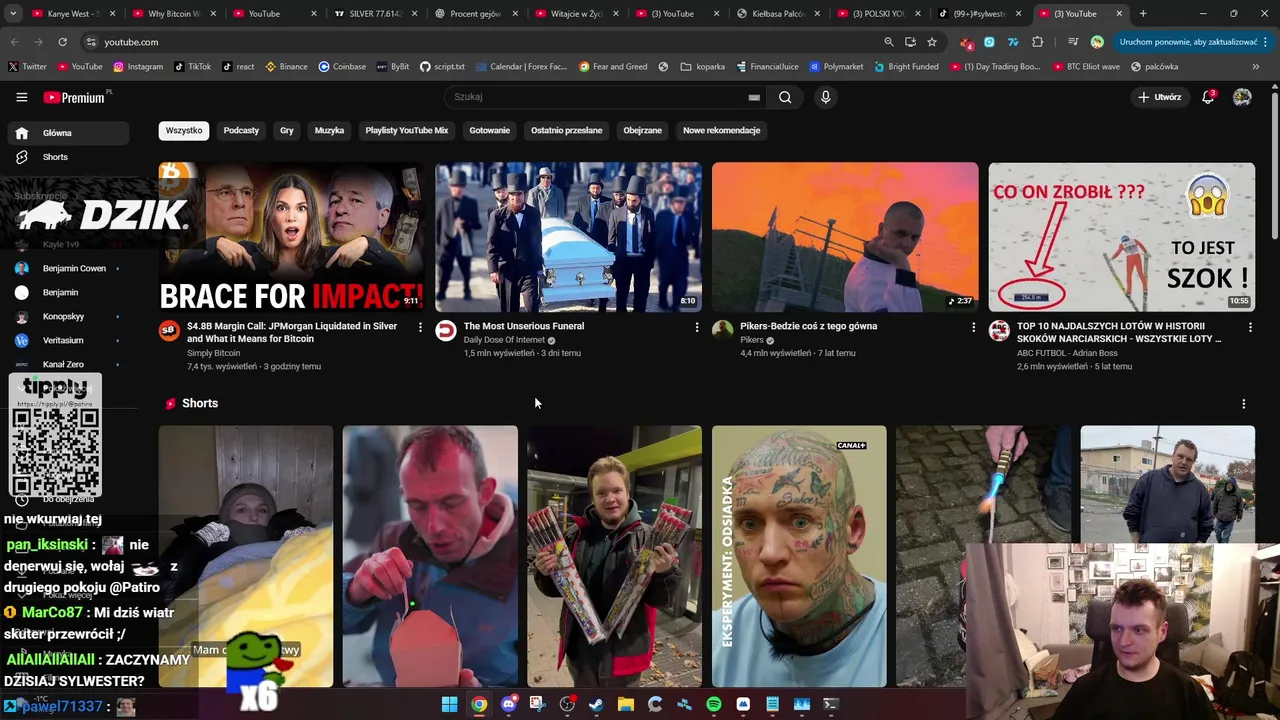
Task: Switch to the Kanye West tab
Action: pyautogui.click(x=73, y=14)
